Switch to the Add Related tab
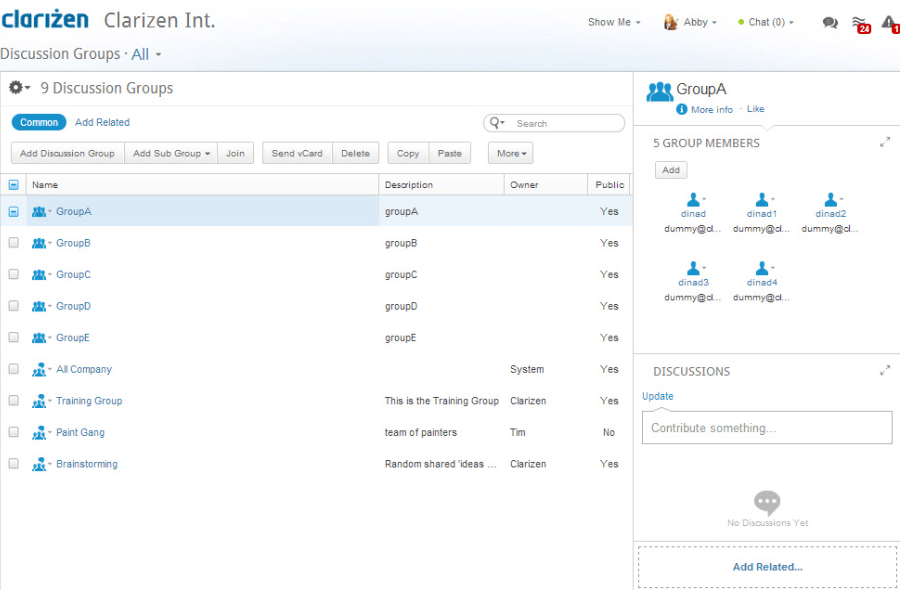The width and height of the screenshot is (906, 613). tap(102, 122)
